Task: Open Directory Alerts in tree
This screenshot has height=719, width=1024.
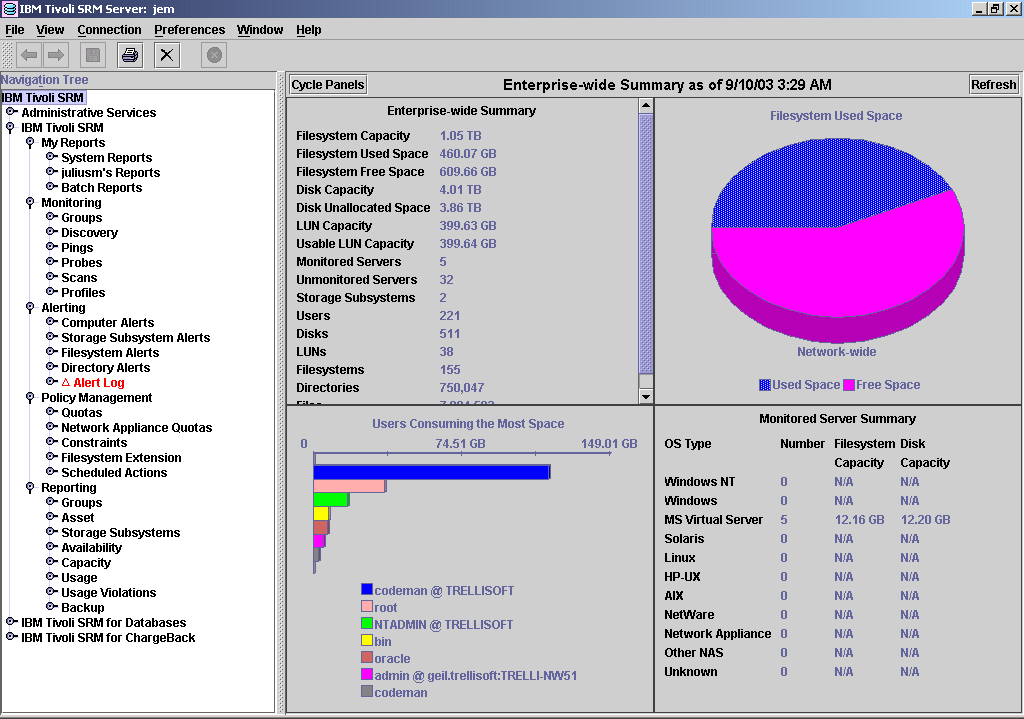Action: pyautogui.click(x=106, y=368)
